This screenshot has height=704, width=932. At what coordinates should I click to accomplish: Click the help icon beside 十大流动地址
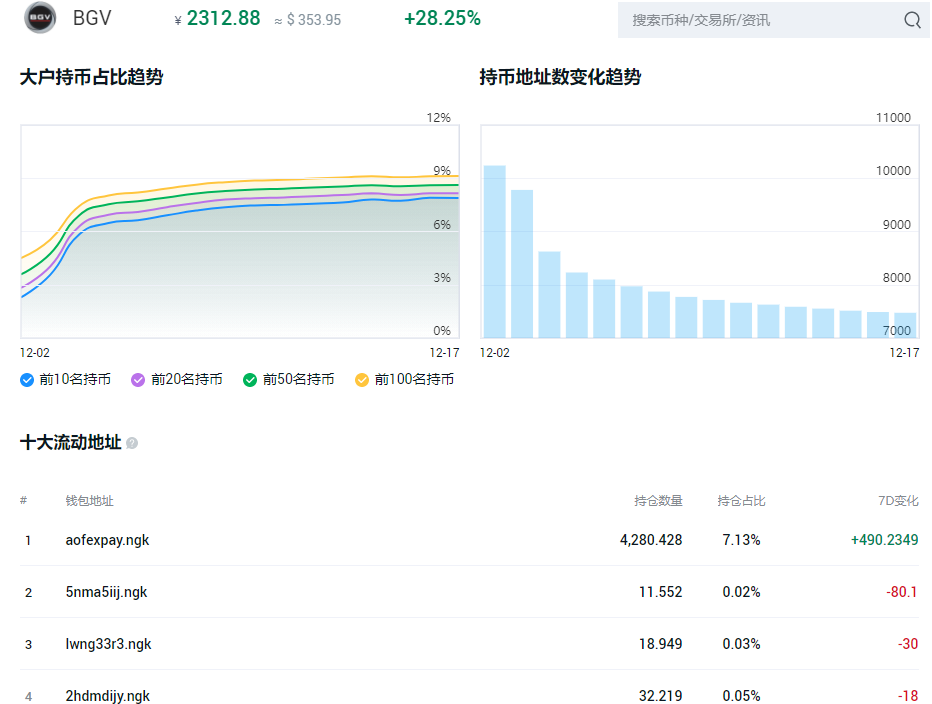pos(132,443)
